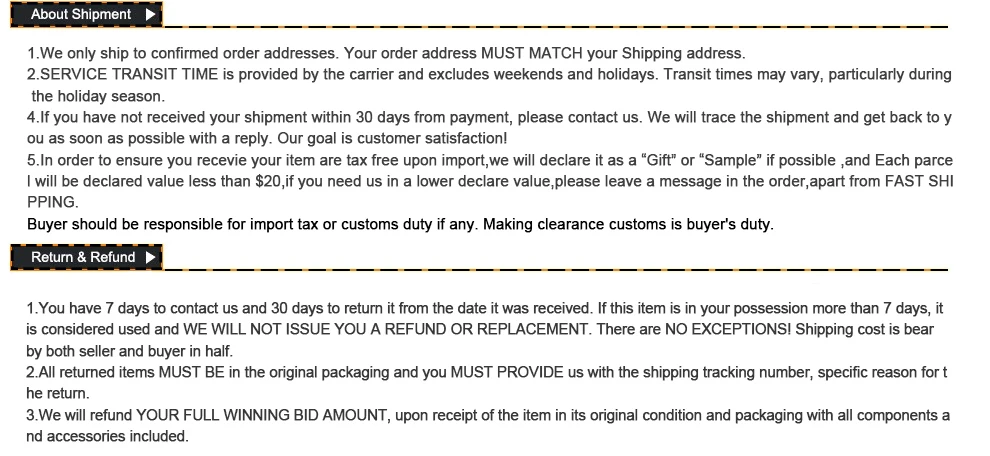Click the FAST SHI text at line end
990x456 pixels.
point(919,182)
